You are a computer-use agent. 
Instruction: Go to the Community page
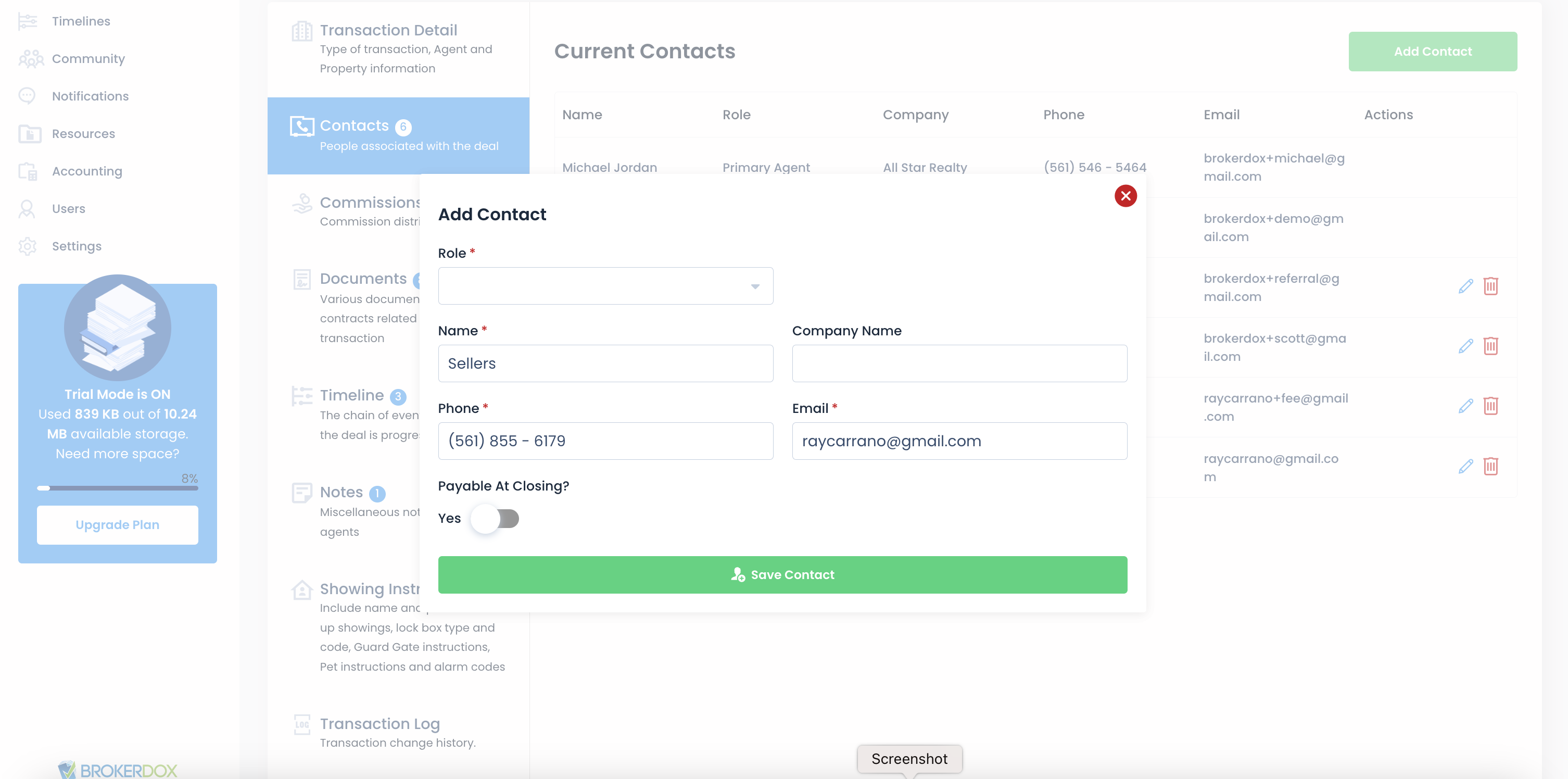pos(88,59)
